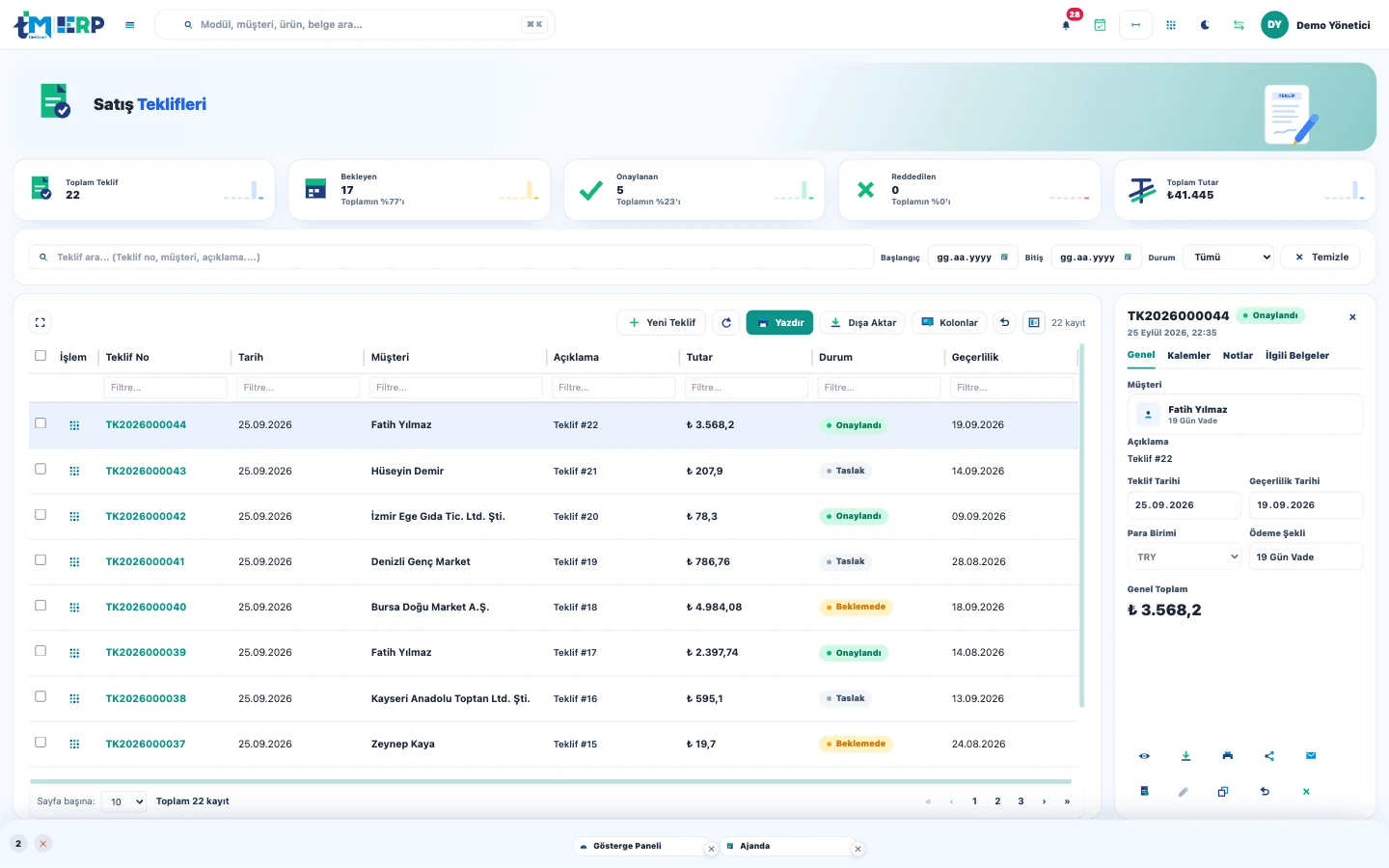This screenshot has width=1389, height=868.
Task: Toggle dark mode with the moon icon
Action: click(x=1205, y=25)
